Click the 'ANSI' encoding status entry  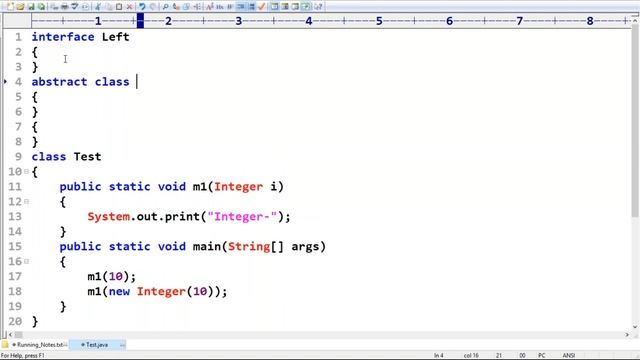pyautogui.click(x=569, y=356)
